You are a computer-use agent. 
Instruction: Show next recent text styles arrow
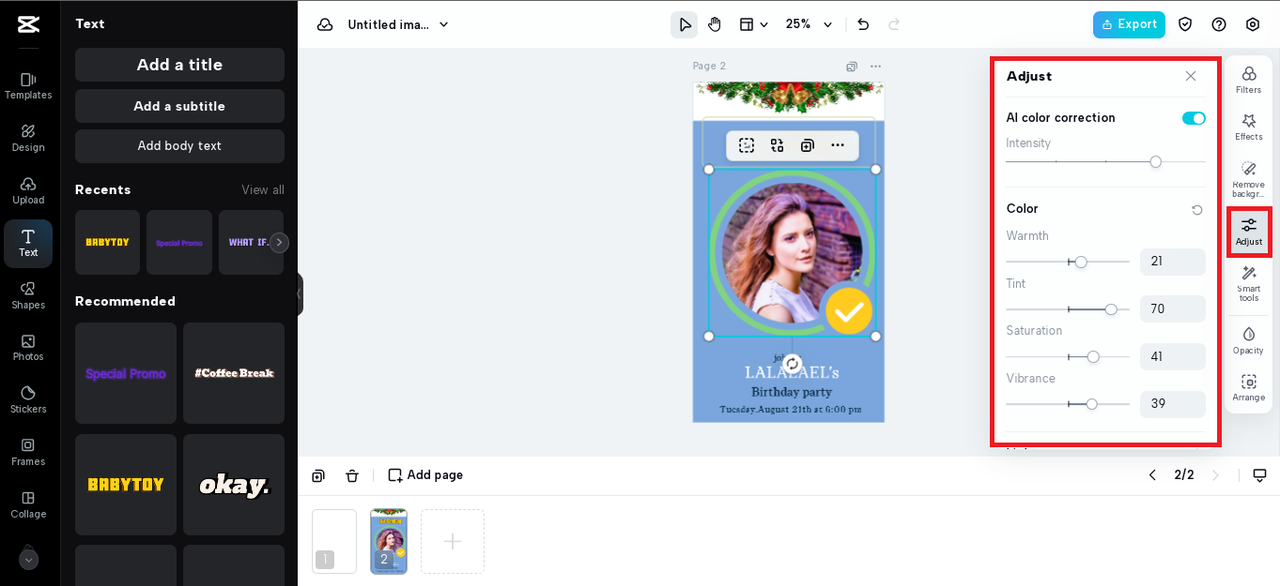pos(279,242)
